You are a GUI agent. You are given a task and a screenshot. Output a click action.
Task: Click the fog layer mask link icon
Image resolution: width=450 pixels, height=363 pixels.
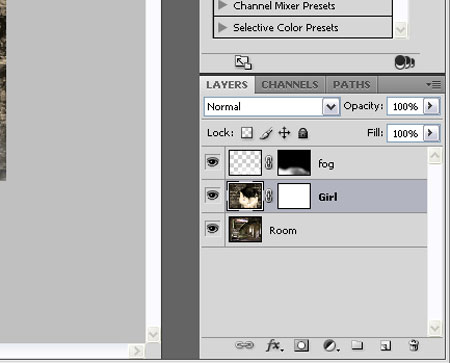(269, 163)
